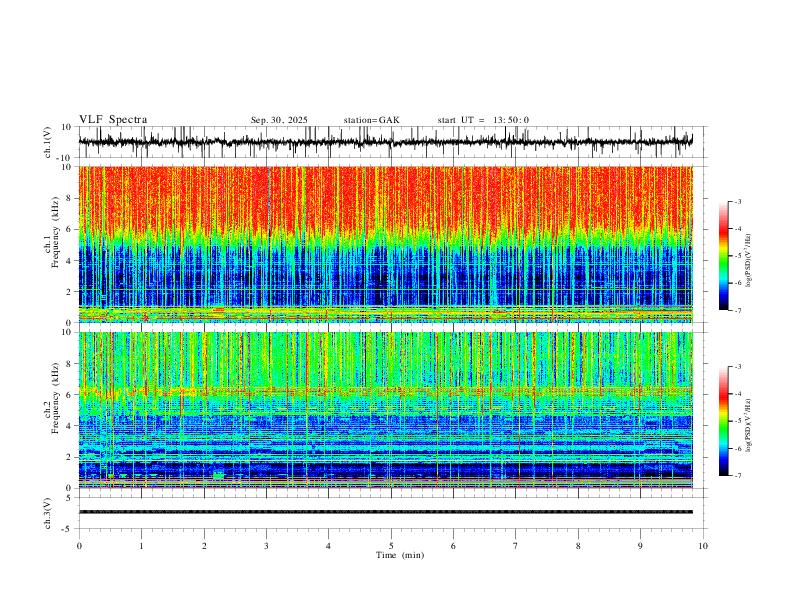Click time axis tick label '10'
Screen dimensions: 792x612
[703, 546]
